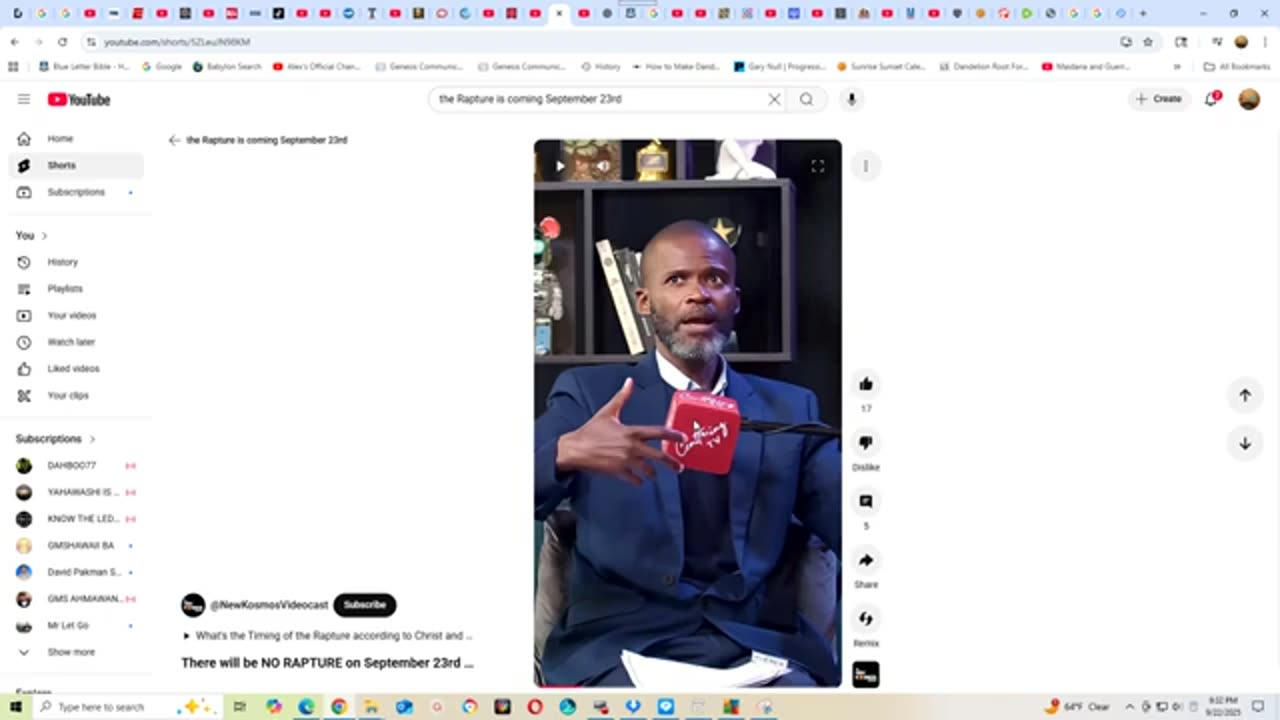Open YouTube notifications bell

1211,99
